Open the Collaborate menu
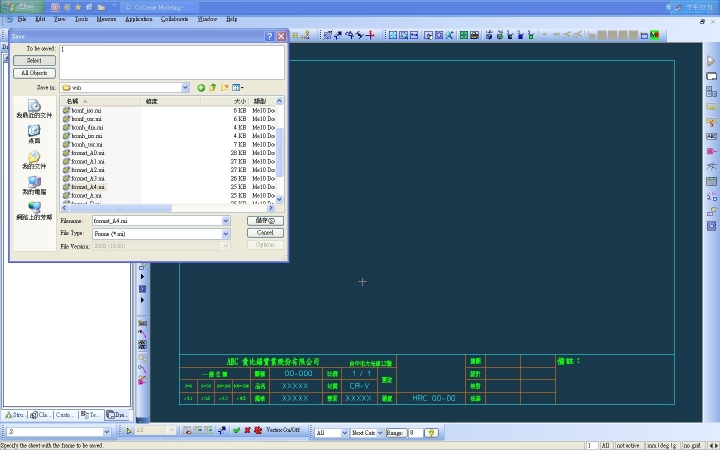Viewport: 720px width, 450px height. tap(174, 19)
